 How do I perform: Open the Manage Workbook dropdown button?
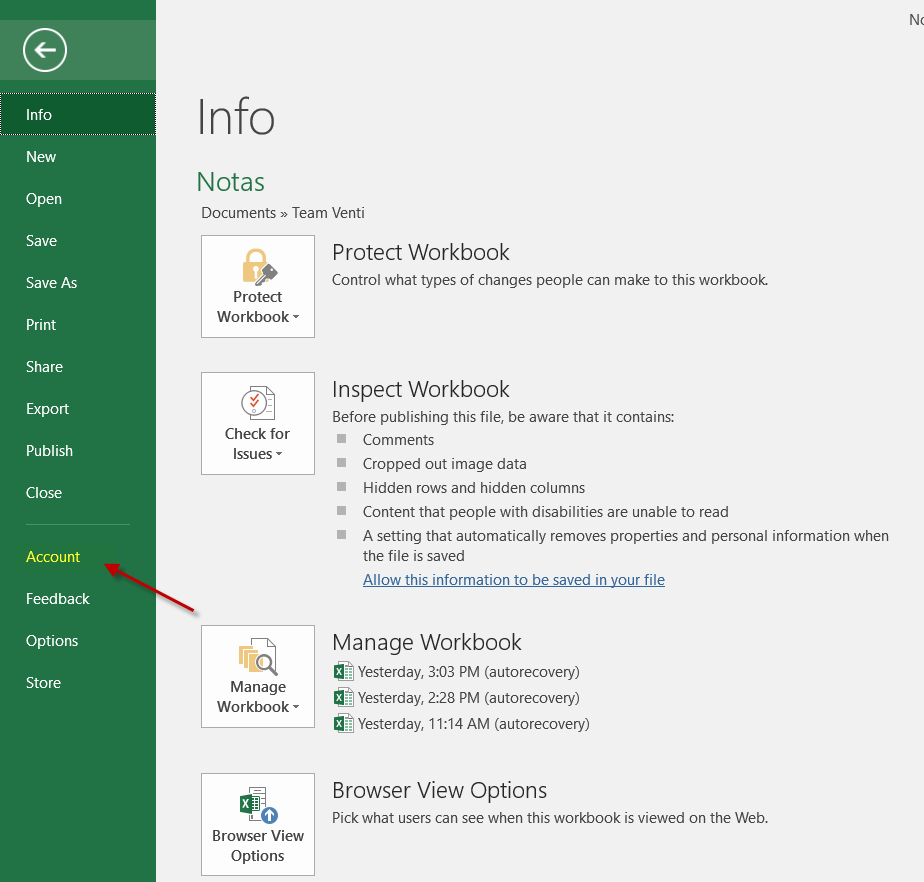(258, 676)
